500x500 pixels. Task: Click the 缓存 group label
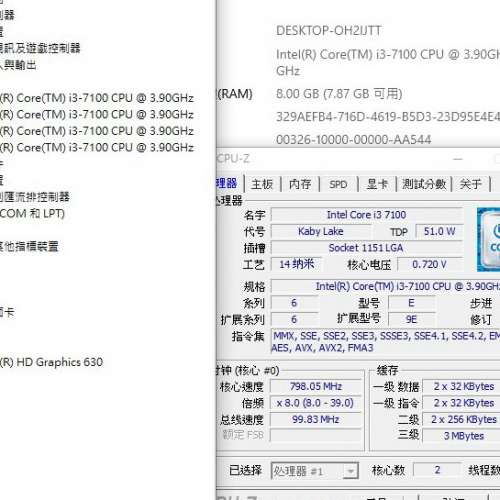pyautogui.click(x=387, y=370)
